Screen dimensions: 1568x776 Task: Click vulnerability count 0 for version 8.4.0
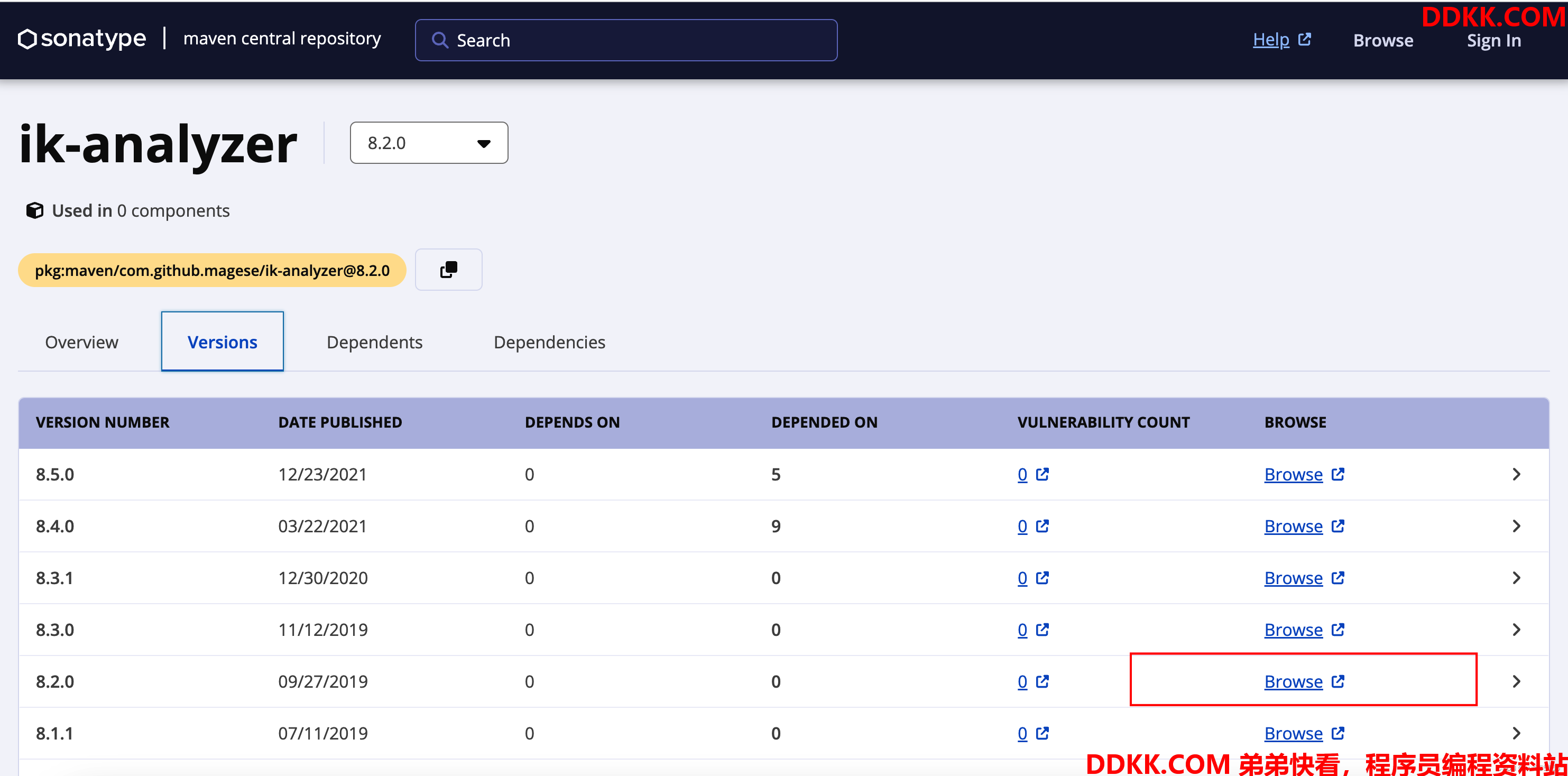point(1022,526)
